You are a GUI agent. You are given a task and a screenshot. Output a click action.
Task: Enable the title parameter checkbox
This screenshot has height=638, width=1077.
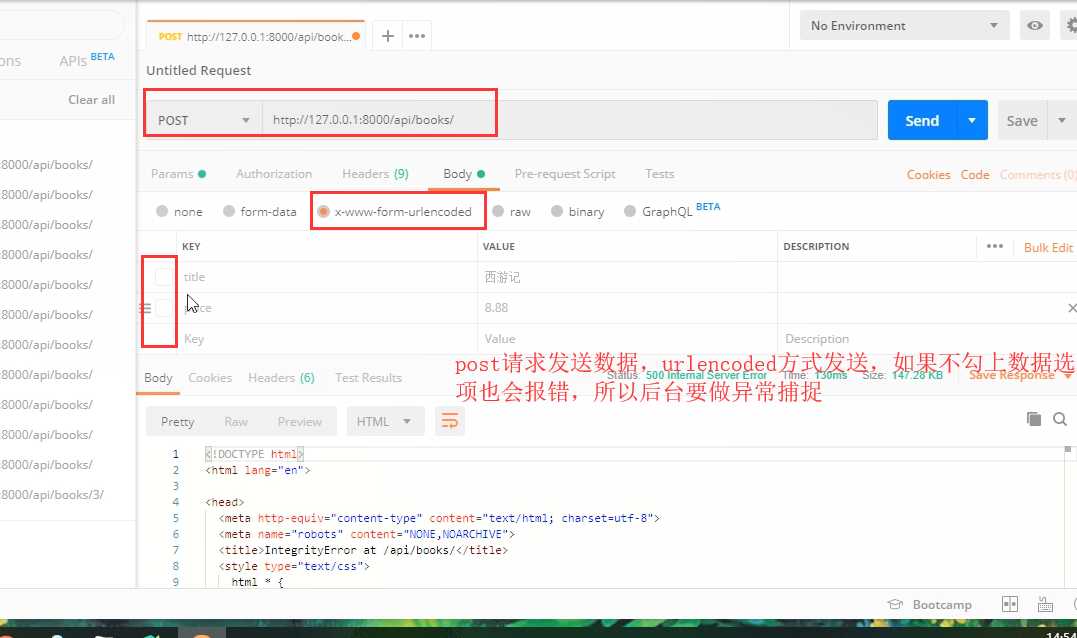[x=163, y=277]
